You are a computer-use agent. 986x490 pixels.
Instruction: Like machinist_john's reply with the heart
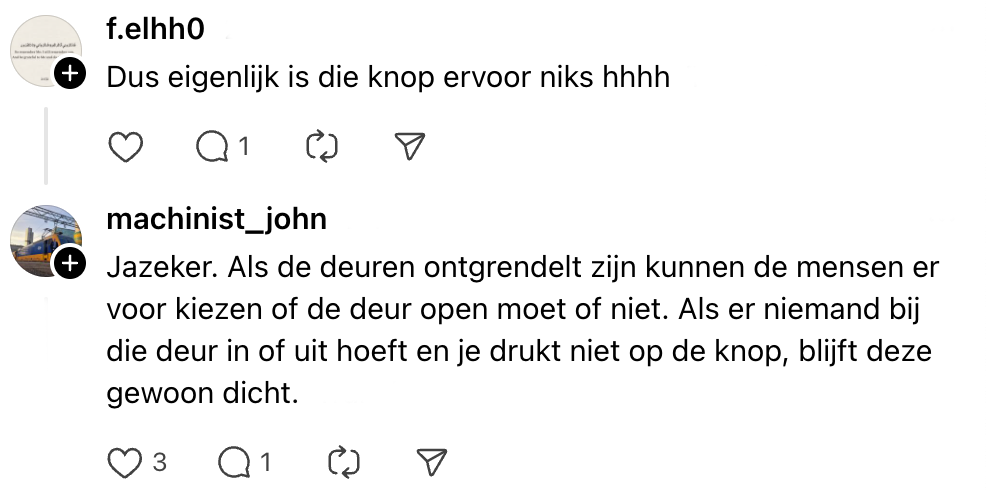click(125, 462)
